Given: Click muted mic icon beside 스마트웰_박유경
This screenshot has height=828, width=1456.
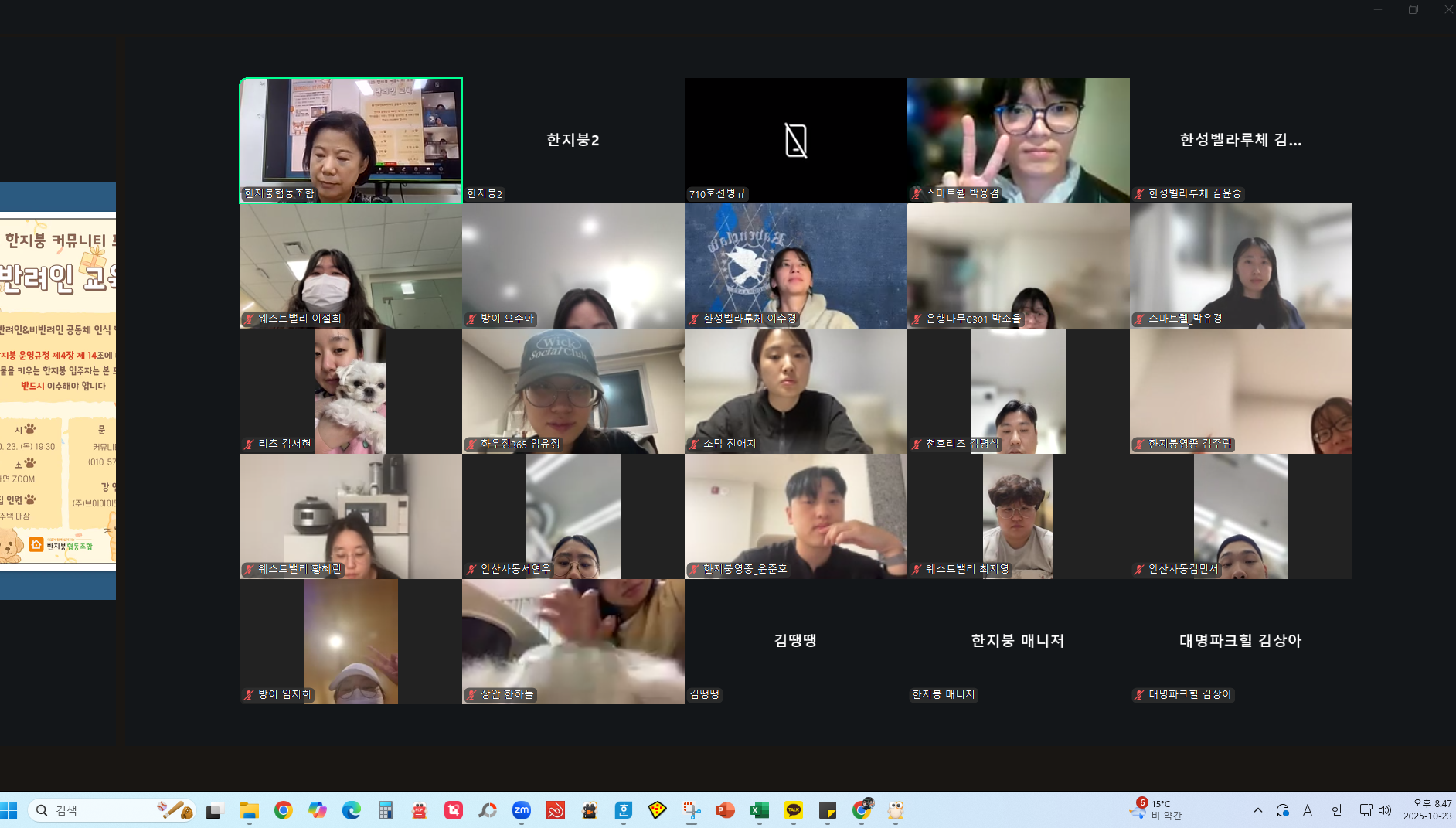Looking at the screenshot, I should 1139,319.
